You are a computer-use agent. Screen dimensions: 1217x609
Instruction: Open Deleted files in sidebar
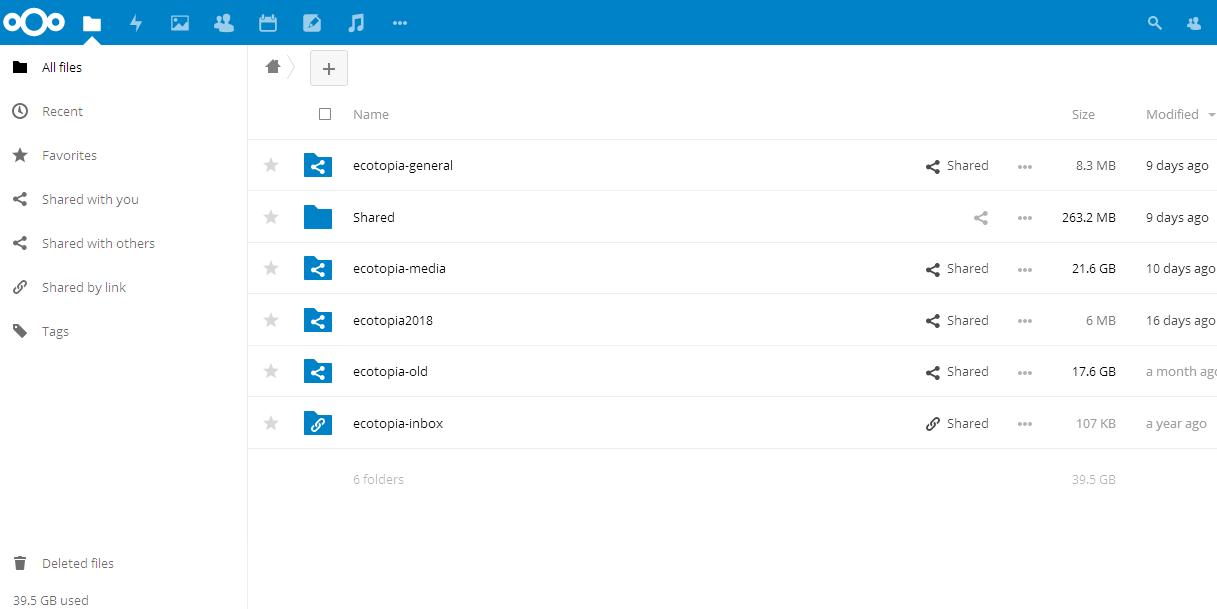click(77, 563)
